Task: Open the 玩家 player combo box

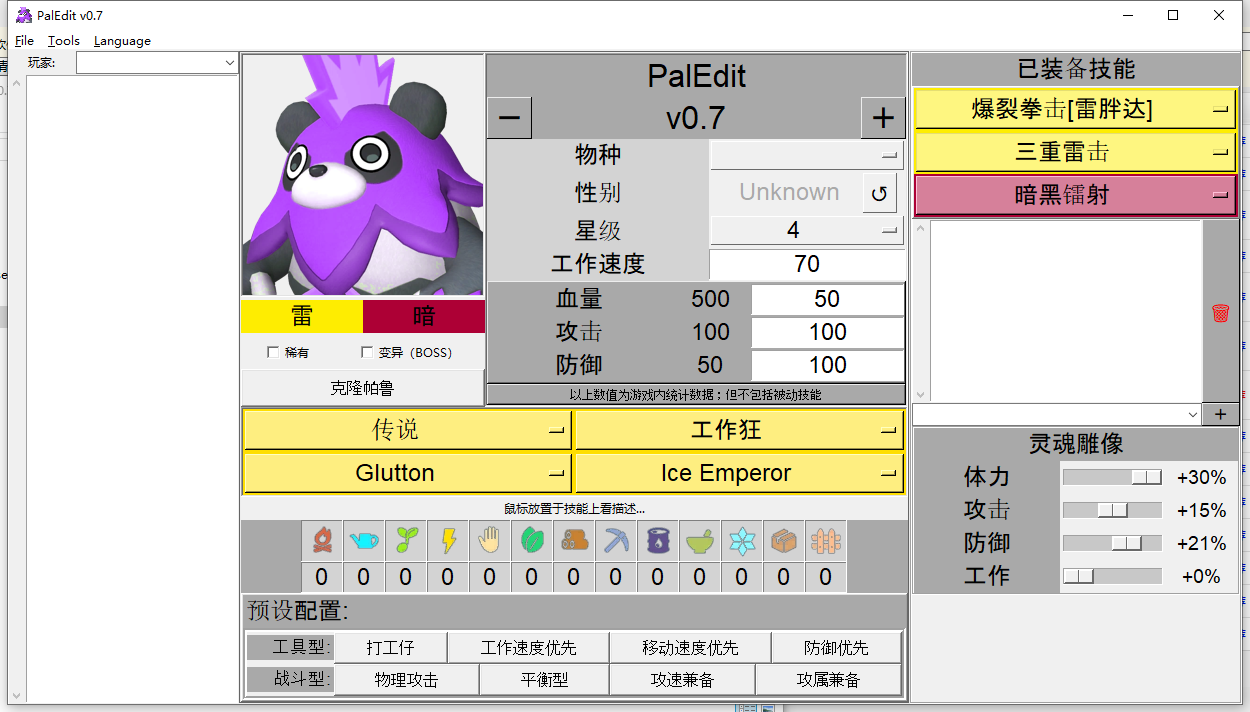Action: 158,63
